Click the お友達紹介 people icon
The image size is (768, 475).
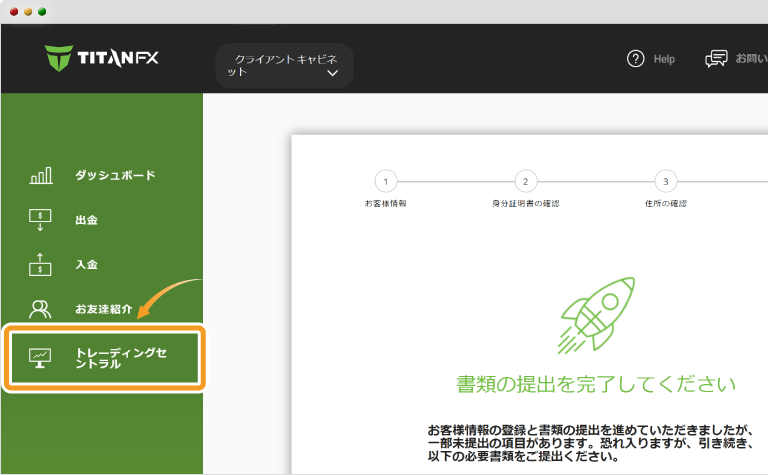click(x=40, y=309)
